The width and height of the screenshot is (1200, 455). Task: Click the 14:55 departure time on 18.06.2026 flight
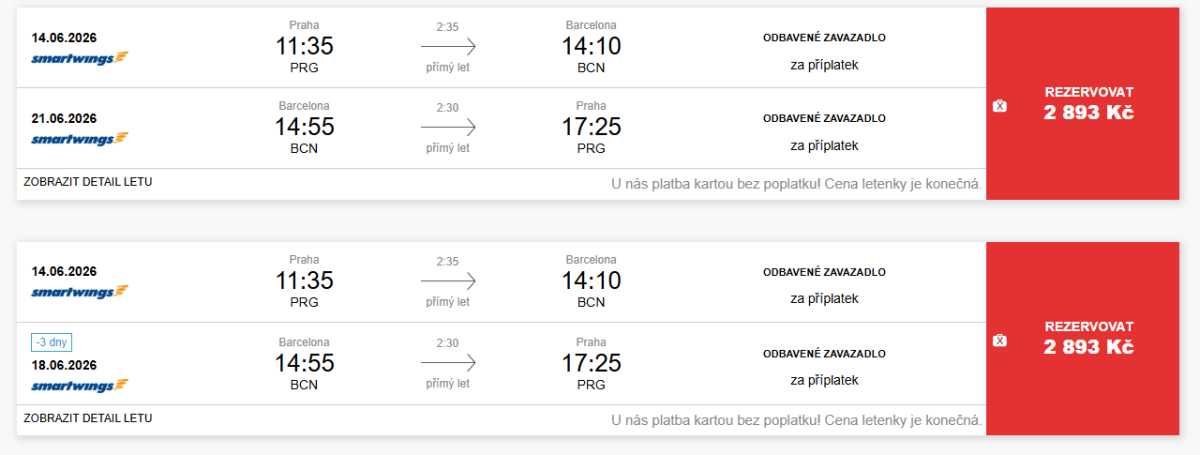304,362
